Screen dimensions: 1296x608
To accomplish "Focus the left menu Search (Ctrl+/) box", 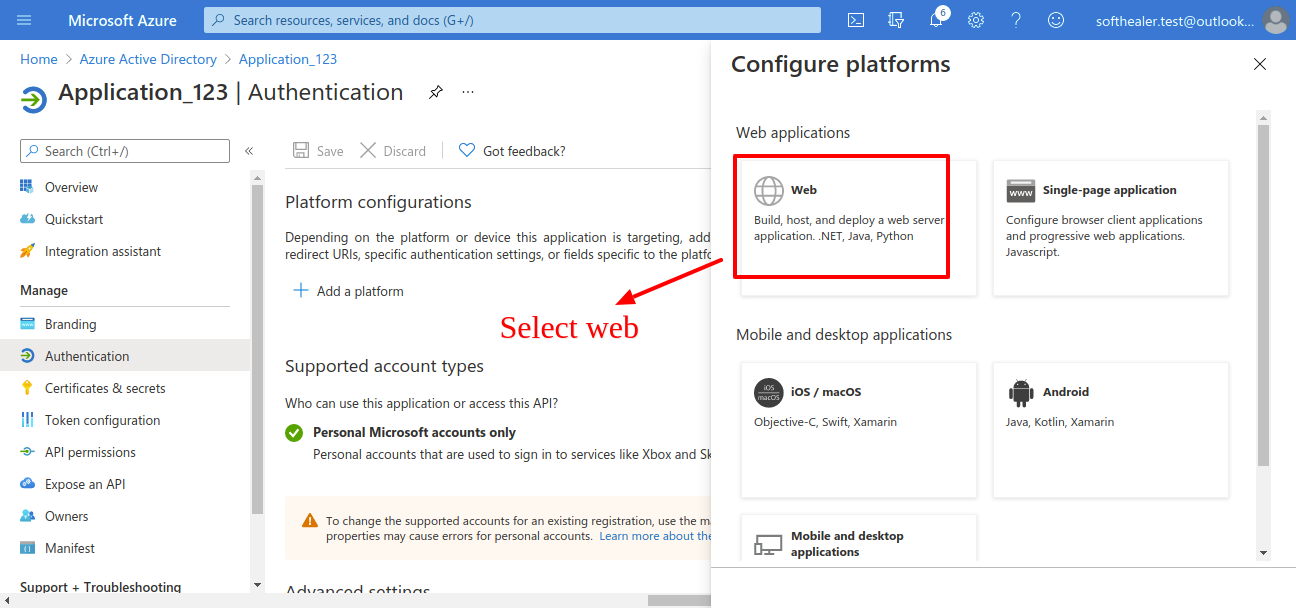I will point(125,151).
